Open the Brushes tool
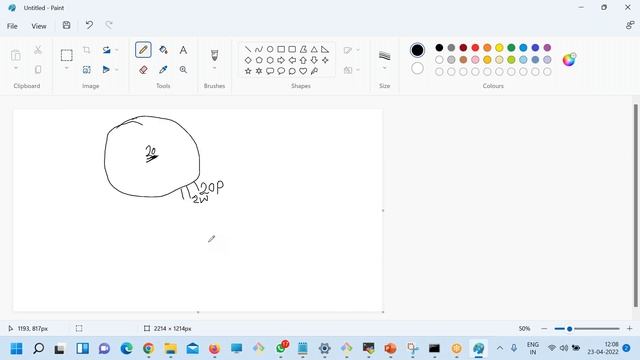Viewport: 640px width, 360px height. [x=214, y=55]
